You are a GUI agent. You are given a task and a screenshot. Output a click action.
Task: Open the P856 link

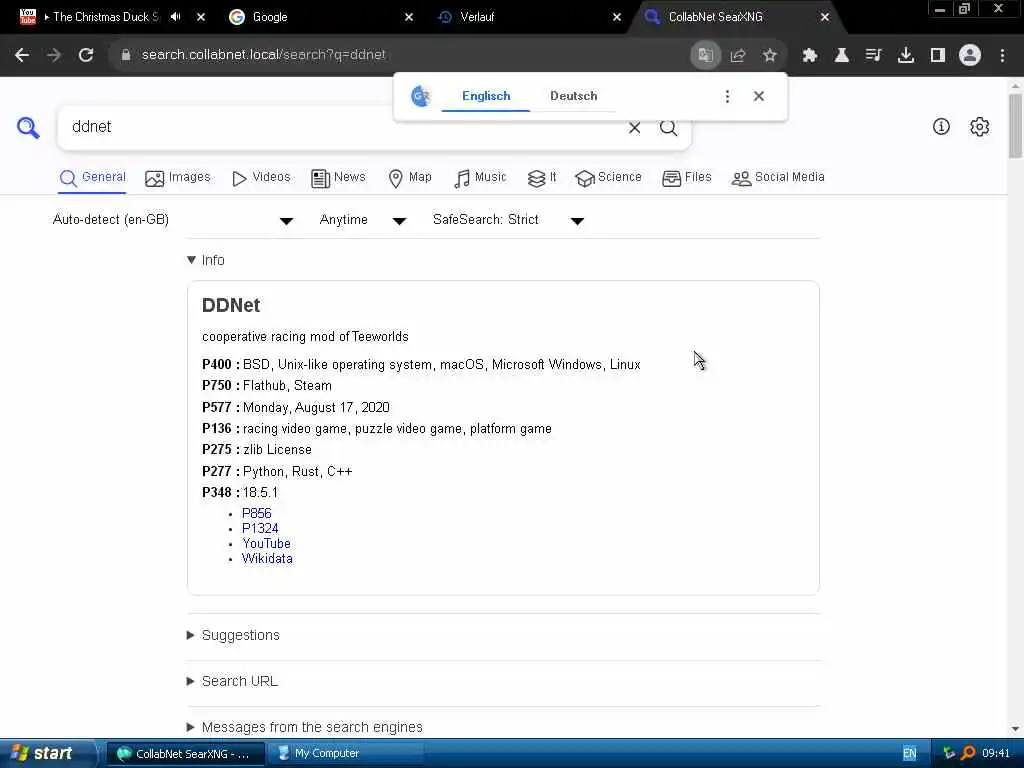coord(257,514)
